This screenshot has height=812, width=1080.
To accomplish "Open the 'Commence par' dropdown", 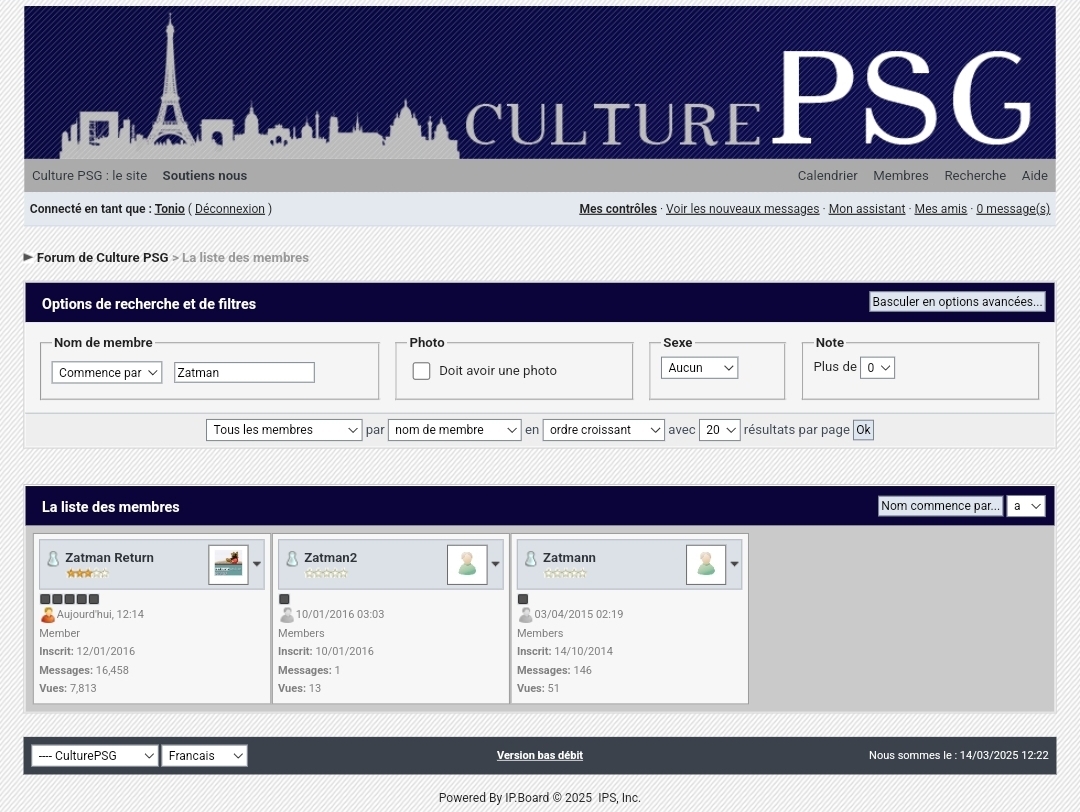I will (107, 373).
